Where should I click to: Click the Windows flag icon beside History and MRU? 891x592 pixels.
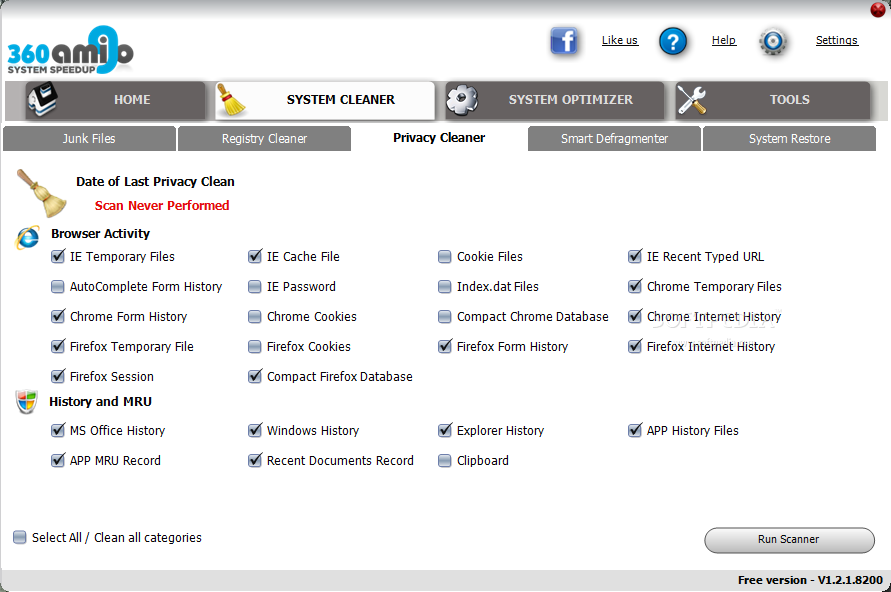(x=27, y=402)
